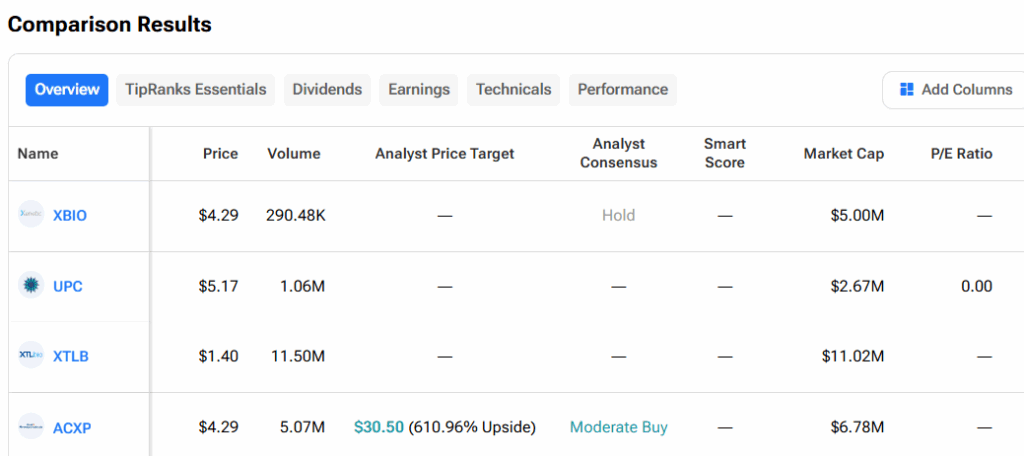Switch to the Overview tab
This screenshot has width=1024, height=456.
(67, 90)
